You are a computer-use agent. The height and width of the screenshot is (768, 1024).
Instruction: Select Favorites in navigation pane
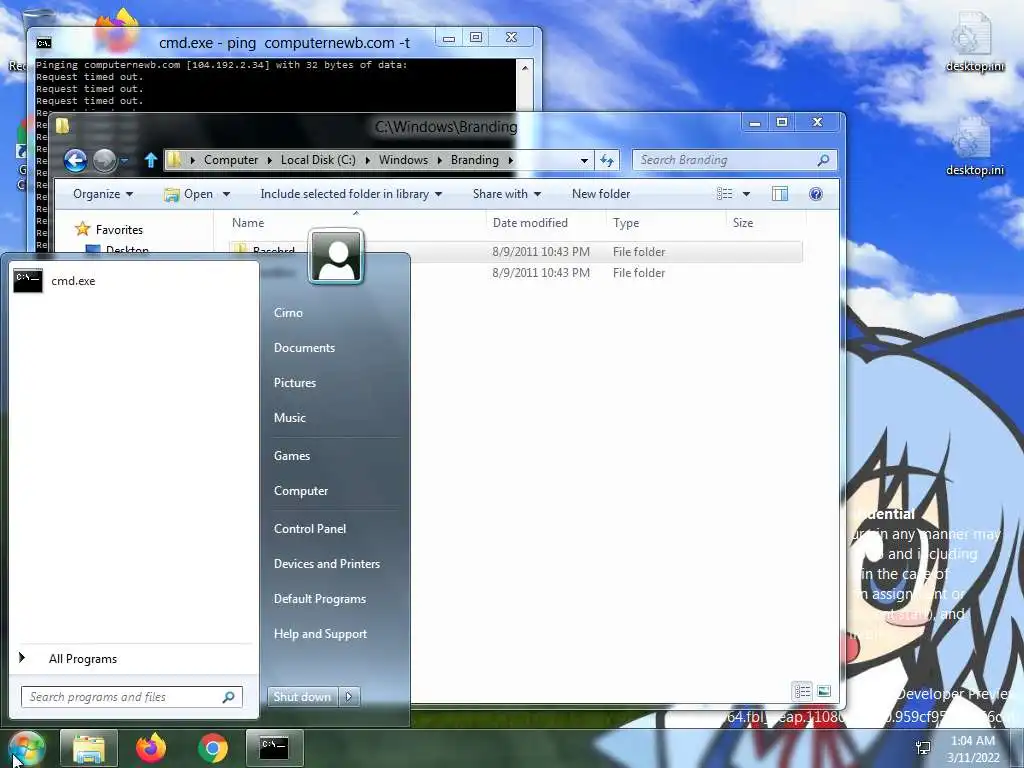(x=119, y=230)
